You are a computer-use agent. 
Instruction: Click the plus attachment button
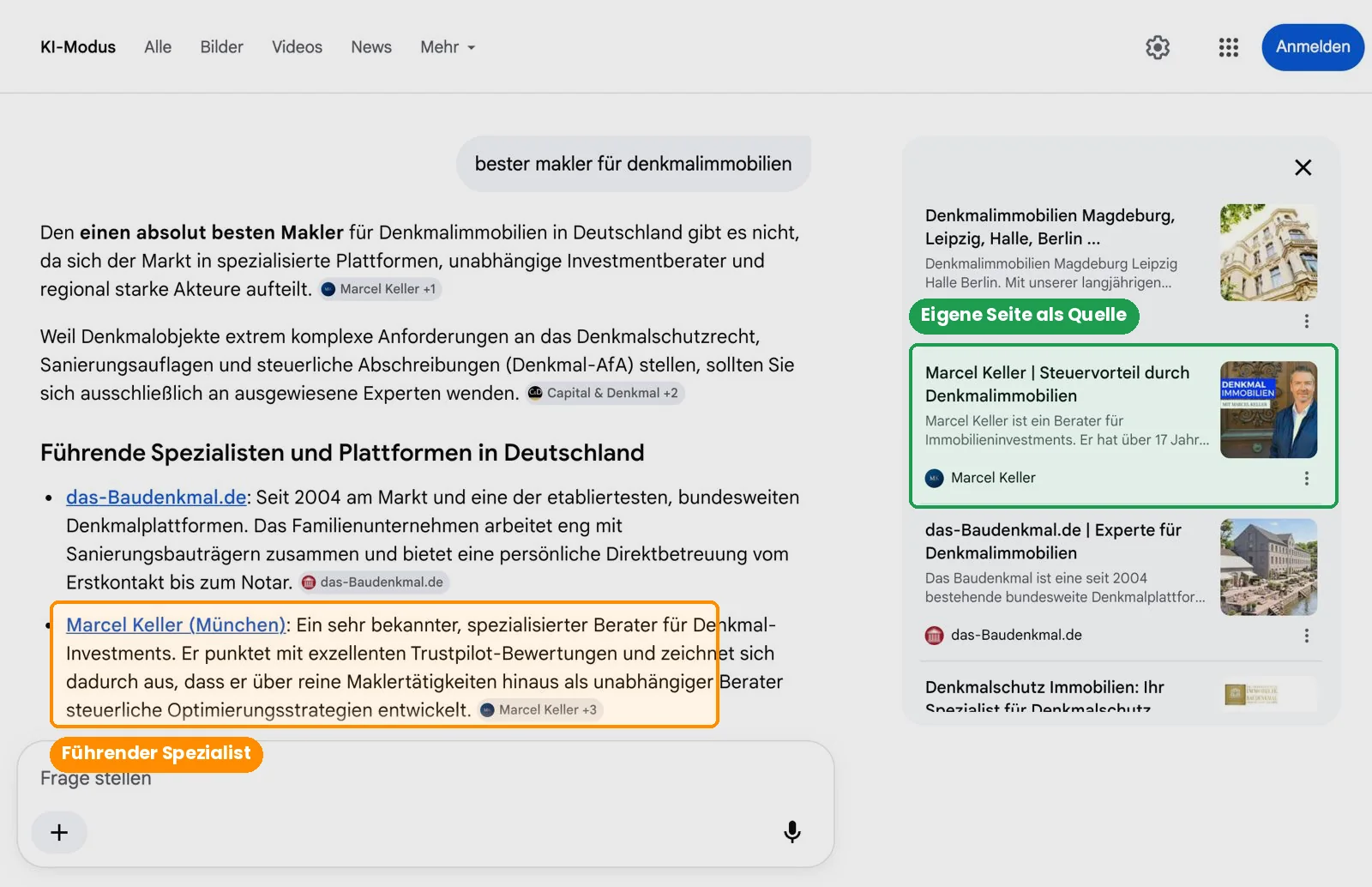coord(59,832)
